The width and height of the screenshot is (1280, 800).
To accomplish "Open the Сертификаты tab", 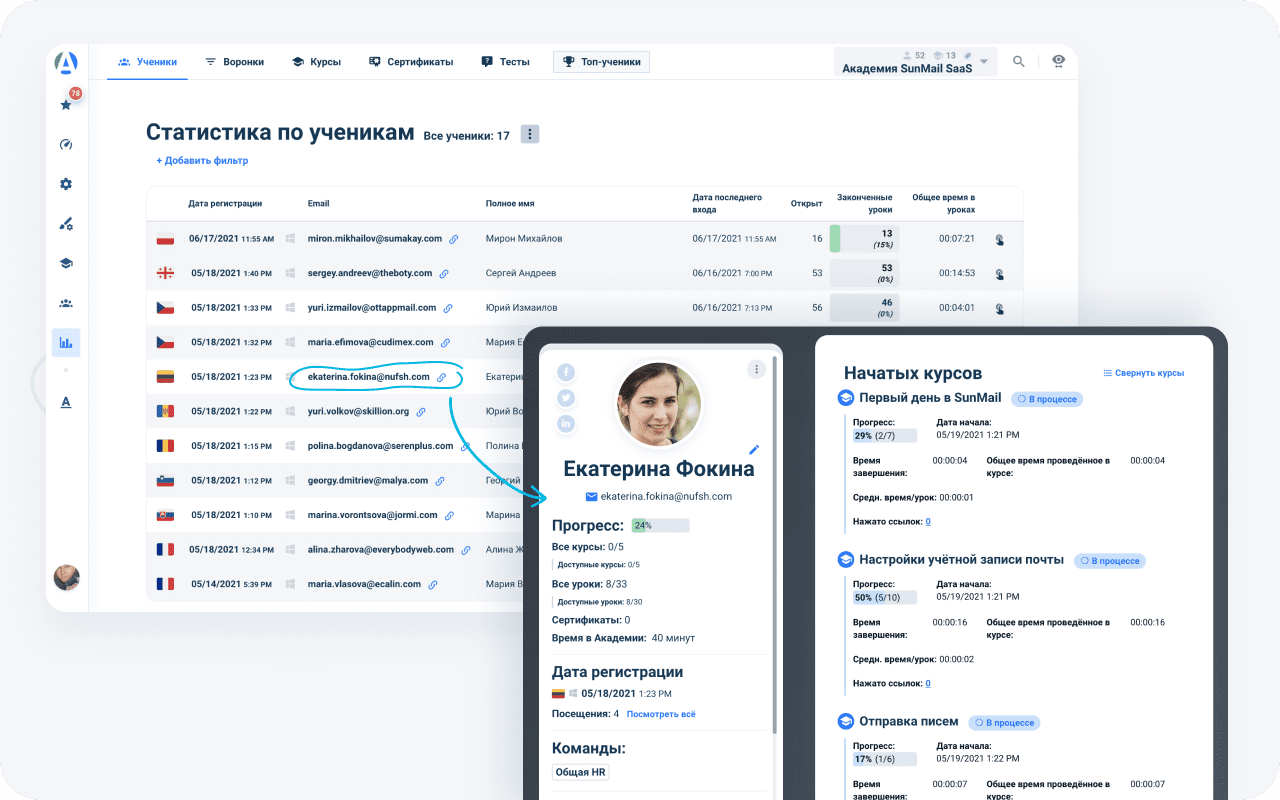I will 411,62.
